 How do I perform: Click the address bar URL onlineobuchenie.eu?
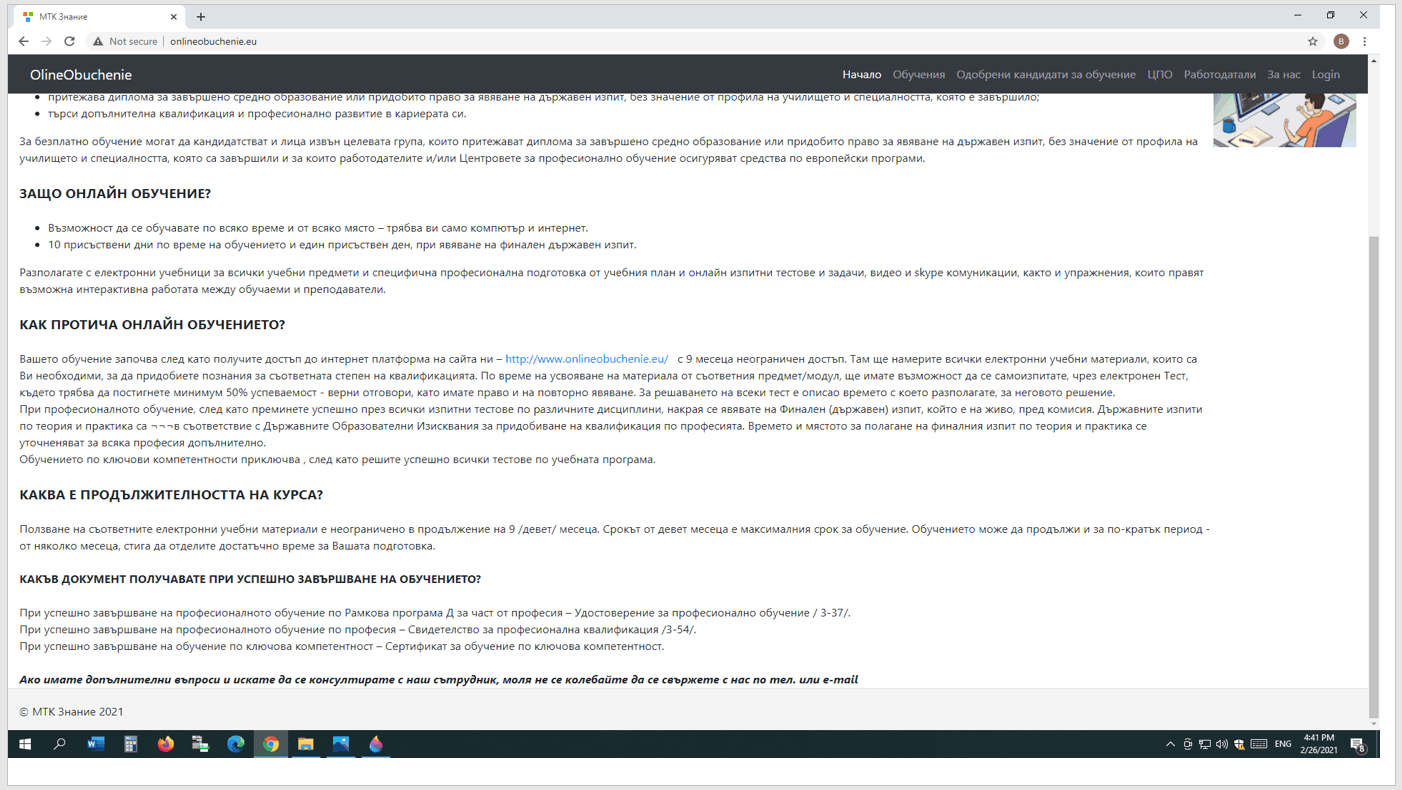(x=213, y=41)
